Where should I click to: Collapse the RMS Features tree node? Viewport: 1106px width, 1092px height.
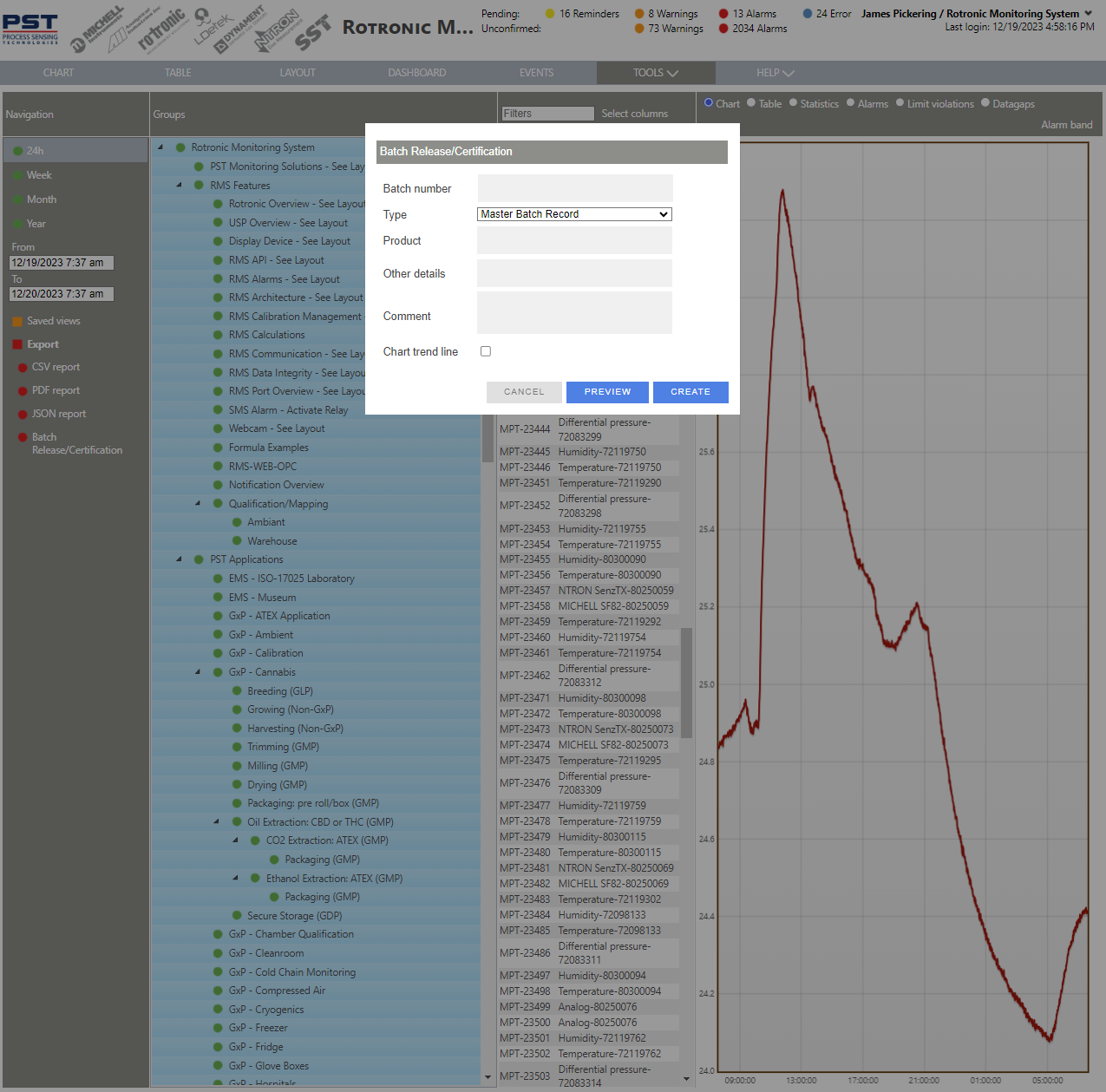click(x=179, y=185)
